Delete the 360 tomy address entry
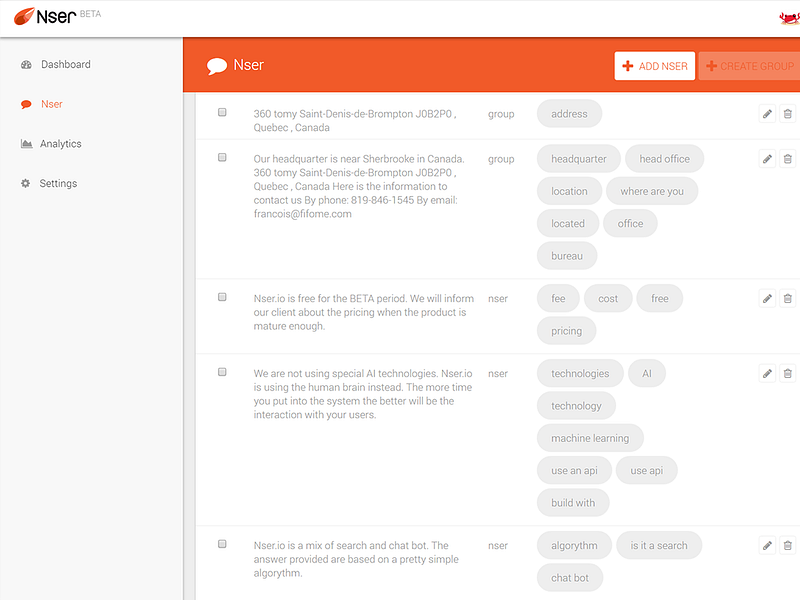Image resolution: width=800 pixels, height=600 pixels. coord(788,114)
